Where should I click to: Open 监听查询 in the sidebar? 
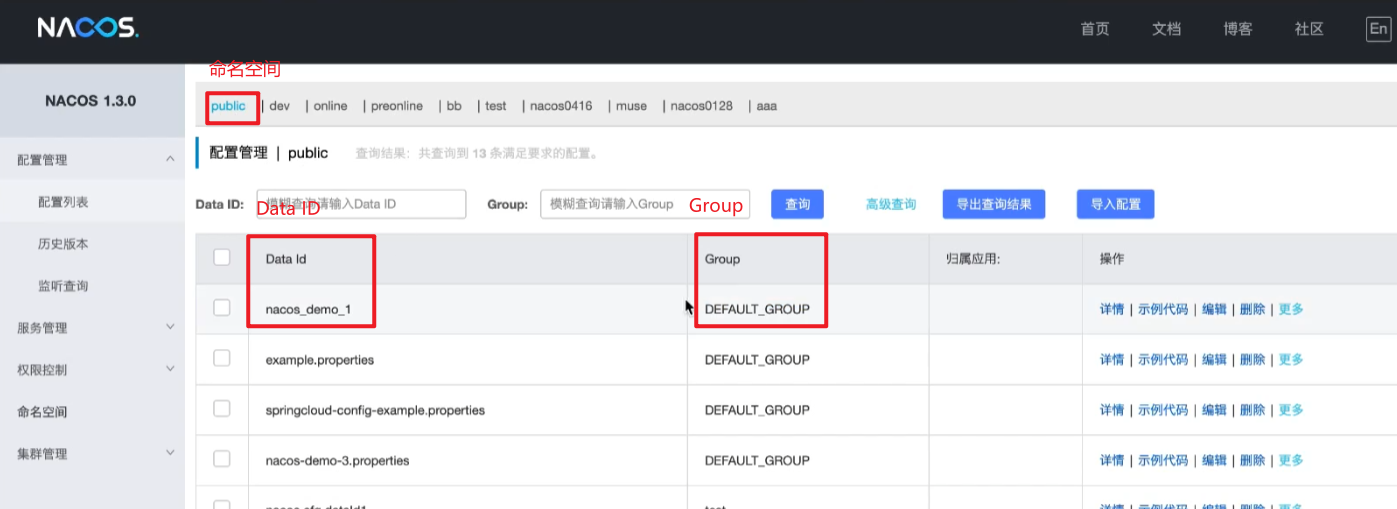[63, 286]
